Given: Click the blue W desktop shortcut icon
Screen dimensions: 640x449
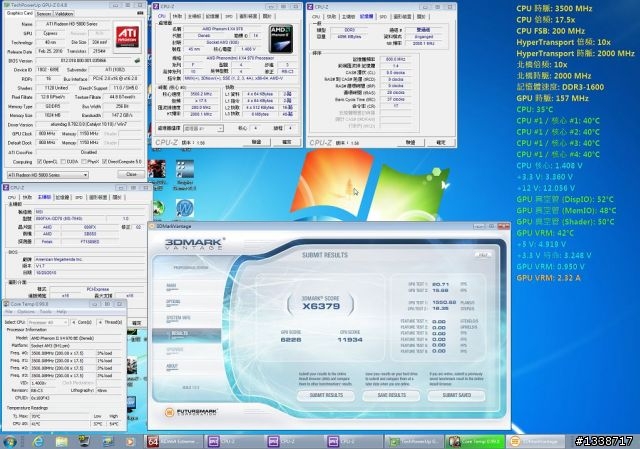Looking at the screenshot, I should coord(184,208).
